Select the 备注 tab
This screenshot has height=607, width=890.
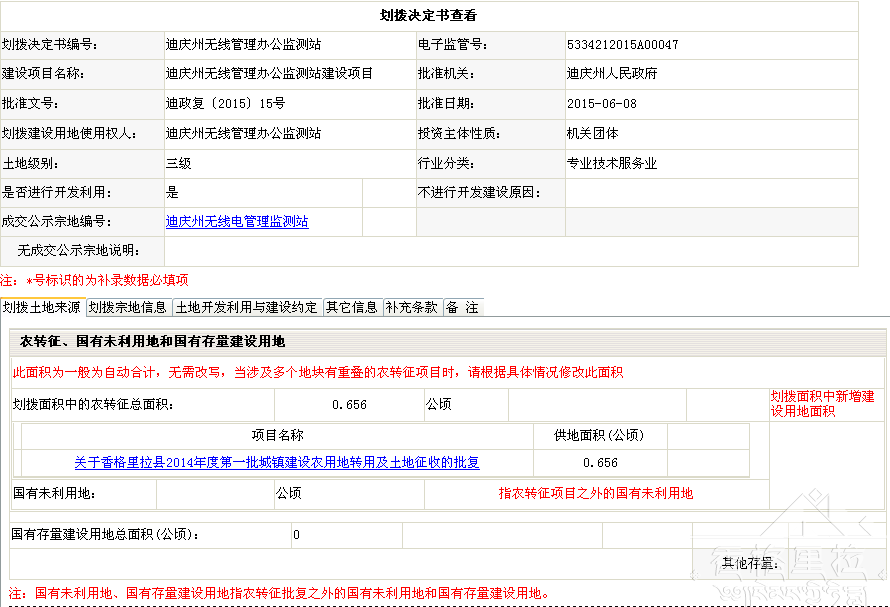tap(462, 308)
